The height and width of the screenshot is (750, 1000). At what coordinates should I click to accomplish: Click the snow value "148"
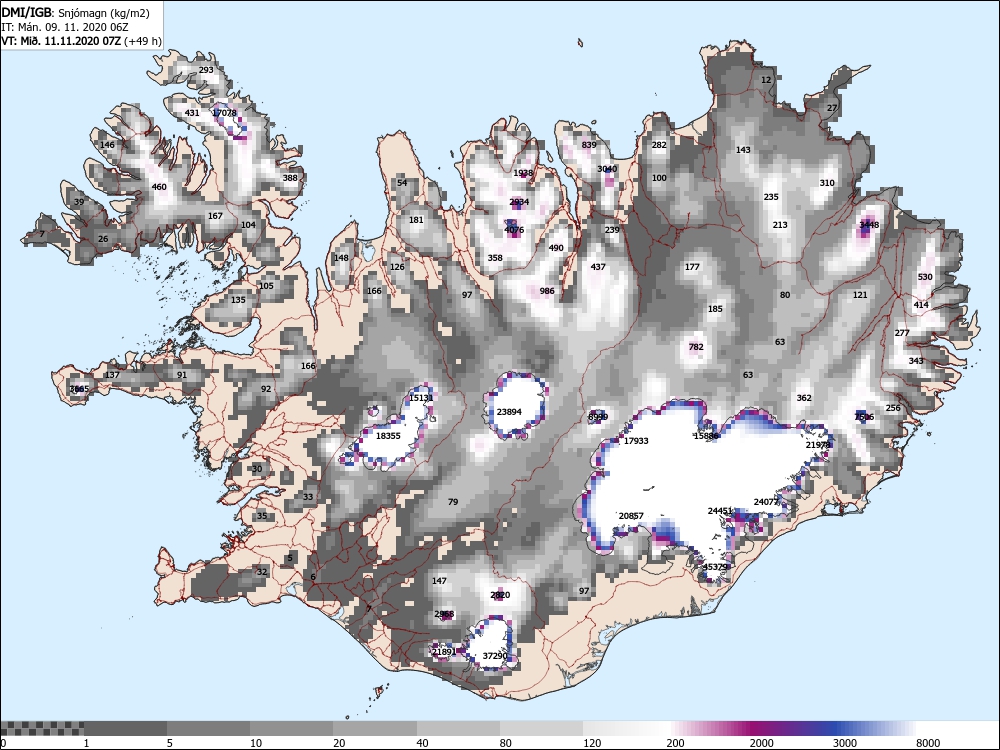[x=341, y=258]
